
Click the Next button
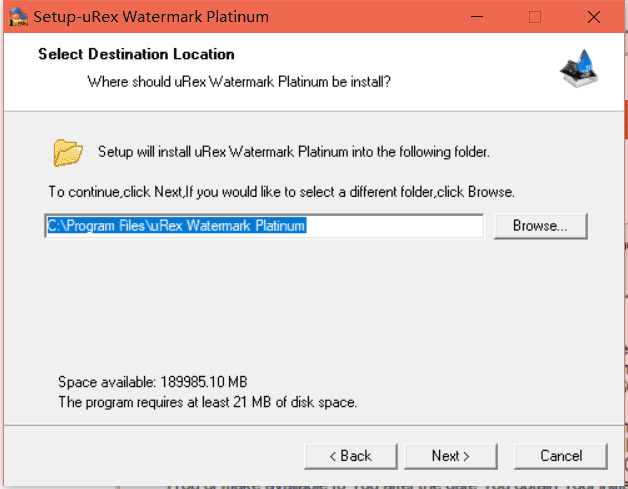click(451, 456)
